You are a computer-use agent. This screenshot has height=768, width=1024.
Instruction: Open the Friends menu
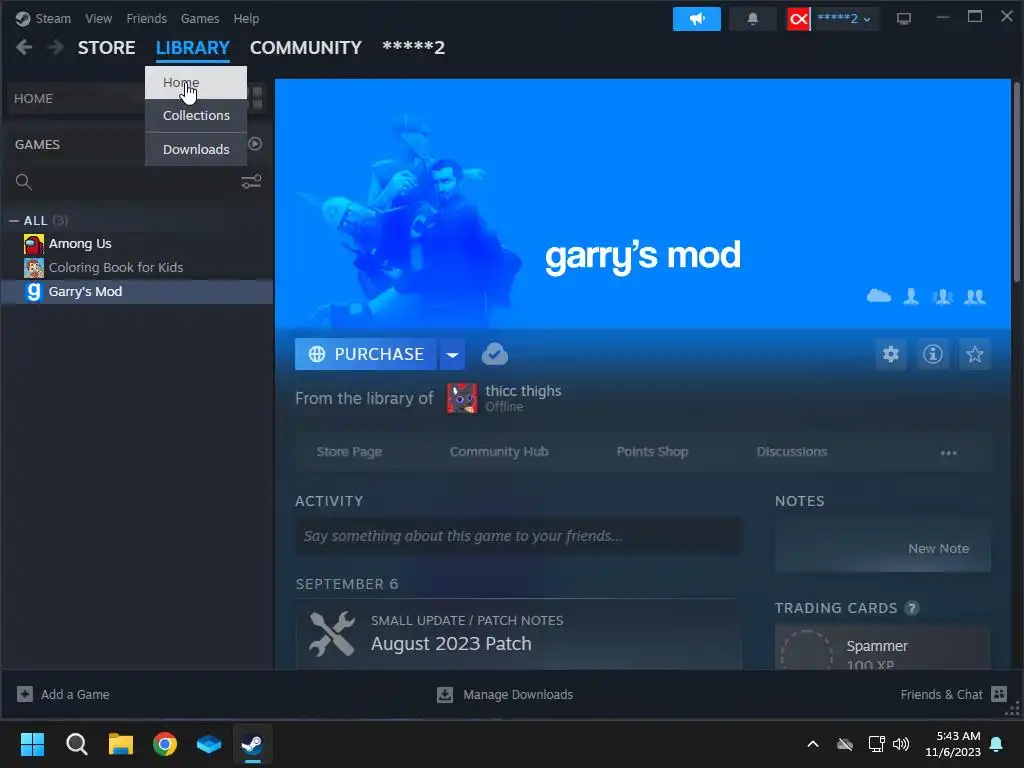point(146,18)
